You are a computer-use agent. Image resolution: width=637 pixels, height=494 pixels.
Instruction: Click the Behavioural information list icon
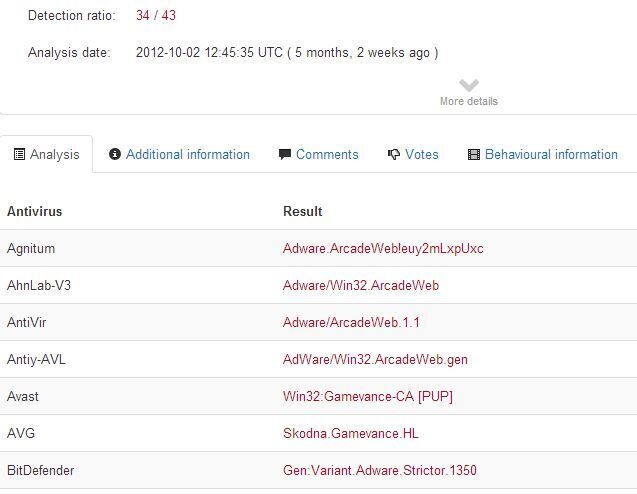tap(474, 155)
